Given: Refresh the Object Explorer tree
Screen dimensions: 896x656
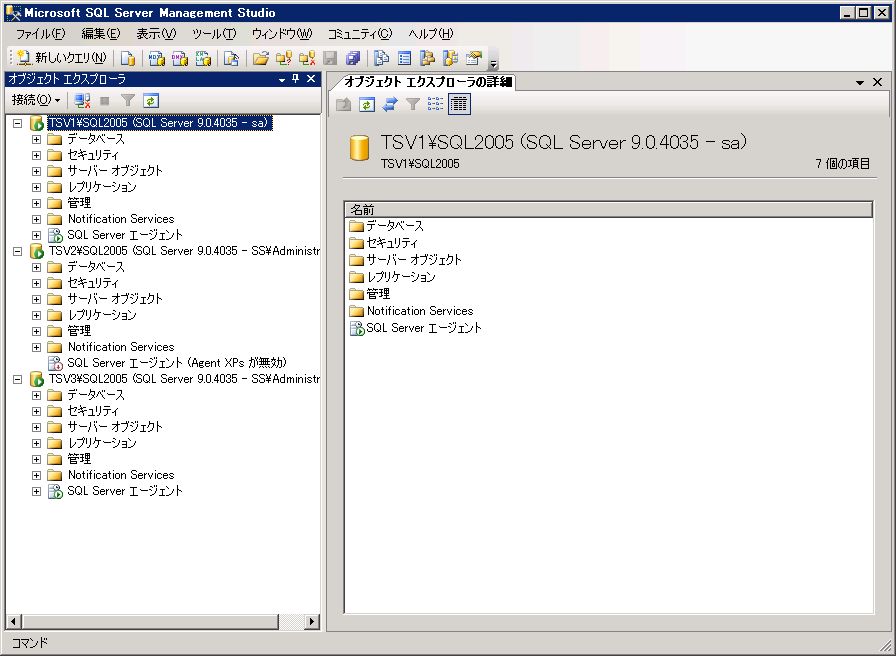Looking at the screenshot, I should tap(150, 101).
